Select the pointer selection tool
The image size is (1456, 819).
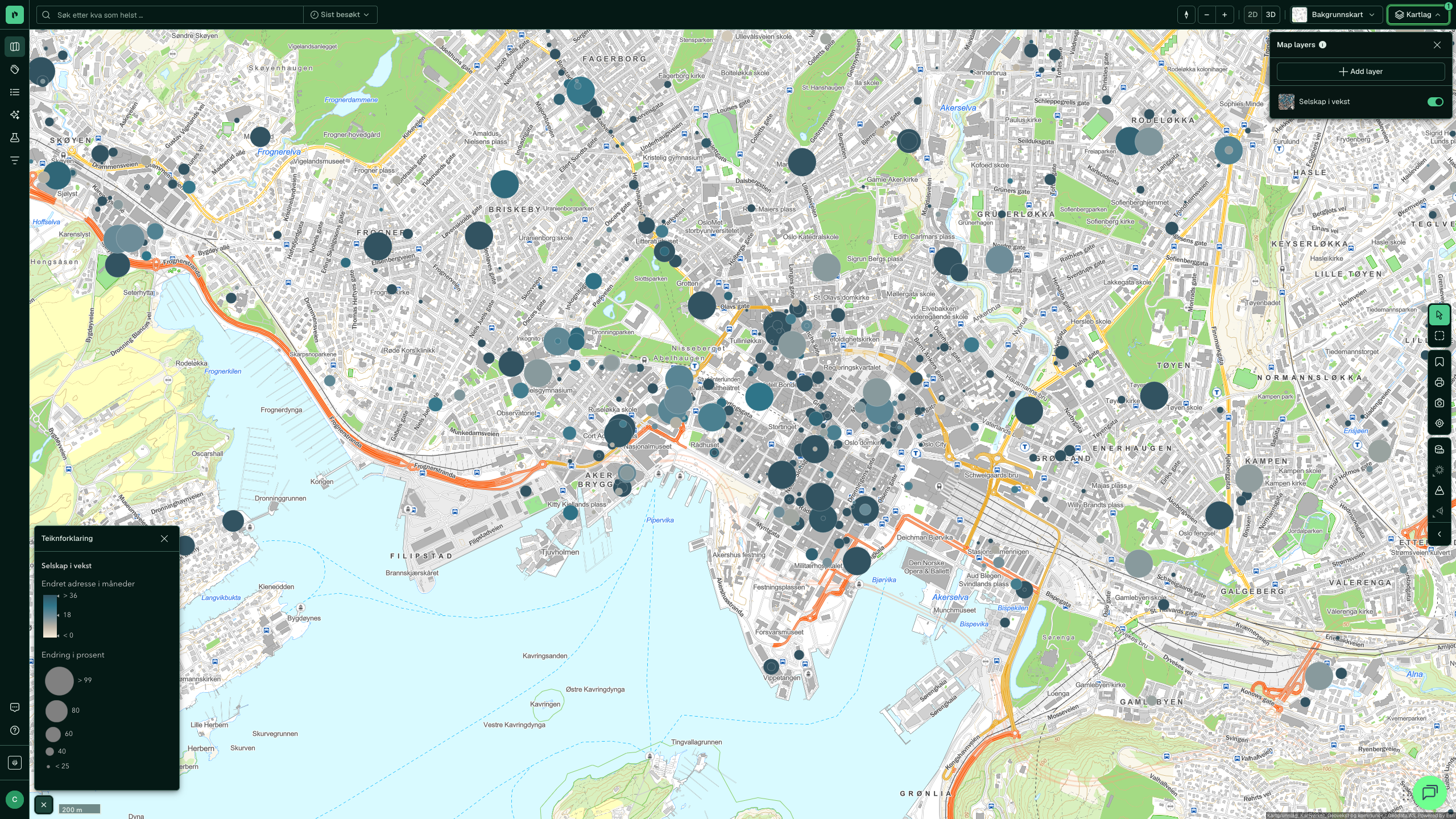click(x=1440, y=315)
